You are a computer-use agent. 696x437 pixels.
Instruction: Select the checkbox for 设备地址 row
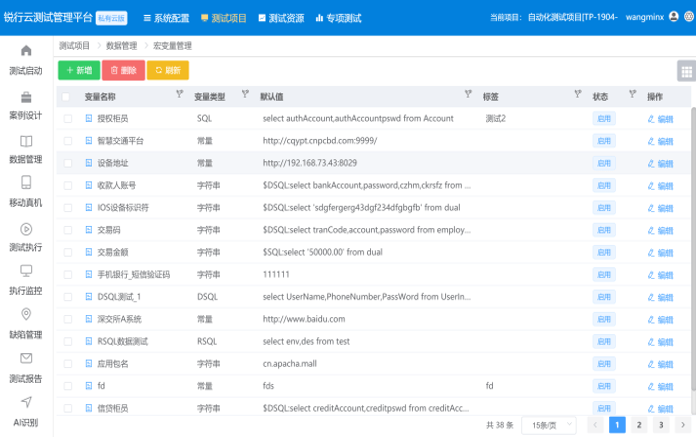click(x=68, y=163)
